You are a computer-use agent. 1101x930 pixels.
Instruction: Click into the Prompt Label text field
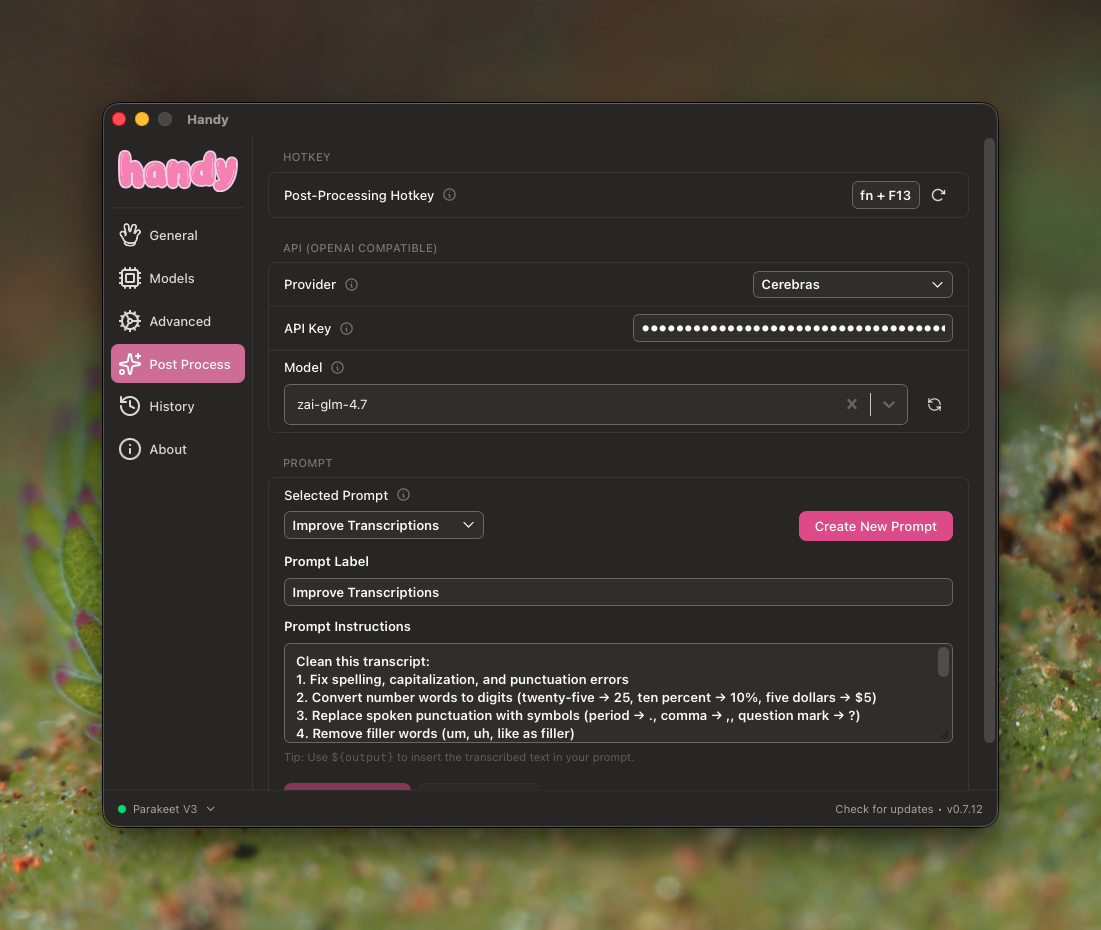point(618,592)
